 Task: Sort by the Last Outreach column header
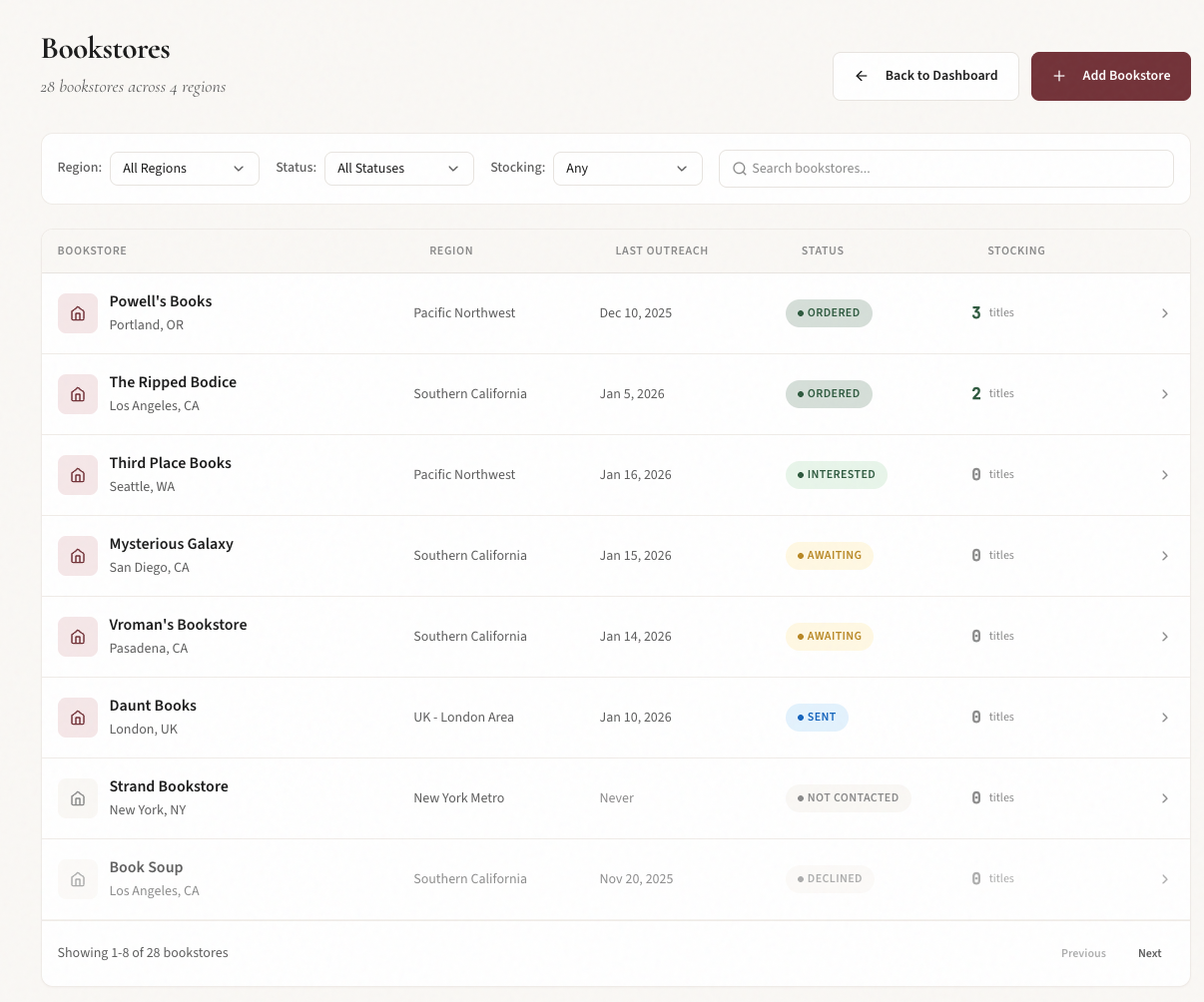point(661,250)
